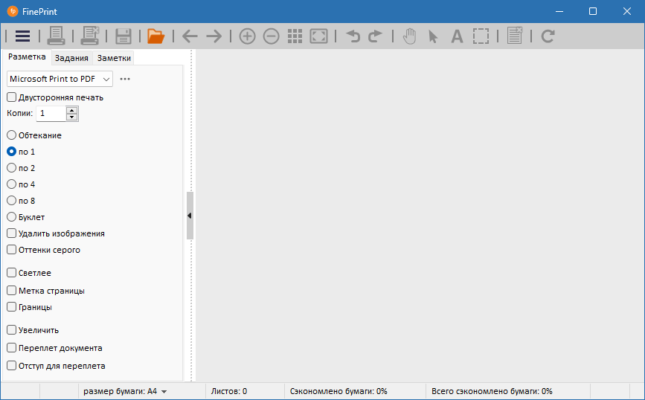
Task: Check the Увеличить checkbox
Action: coord(12,330)
